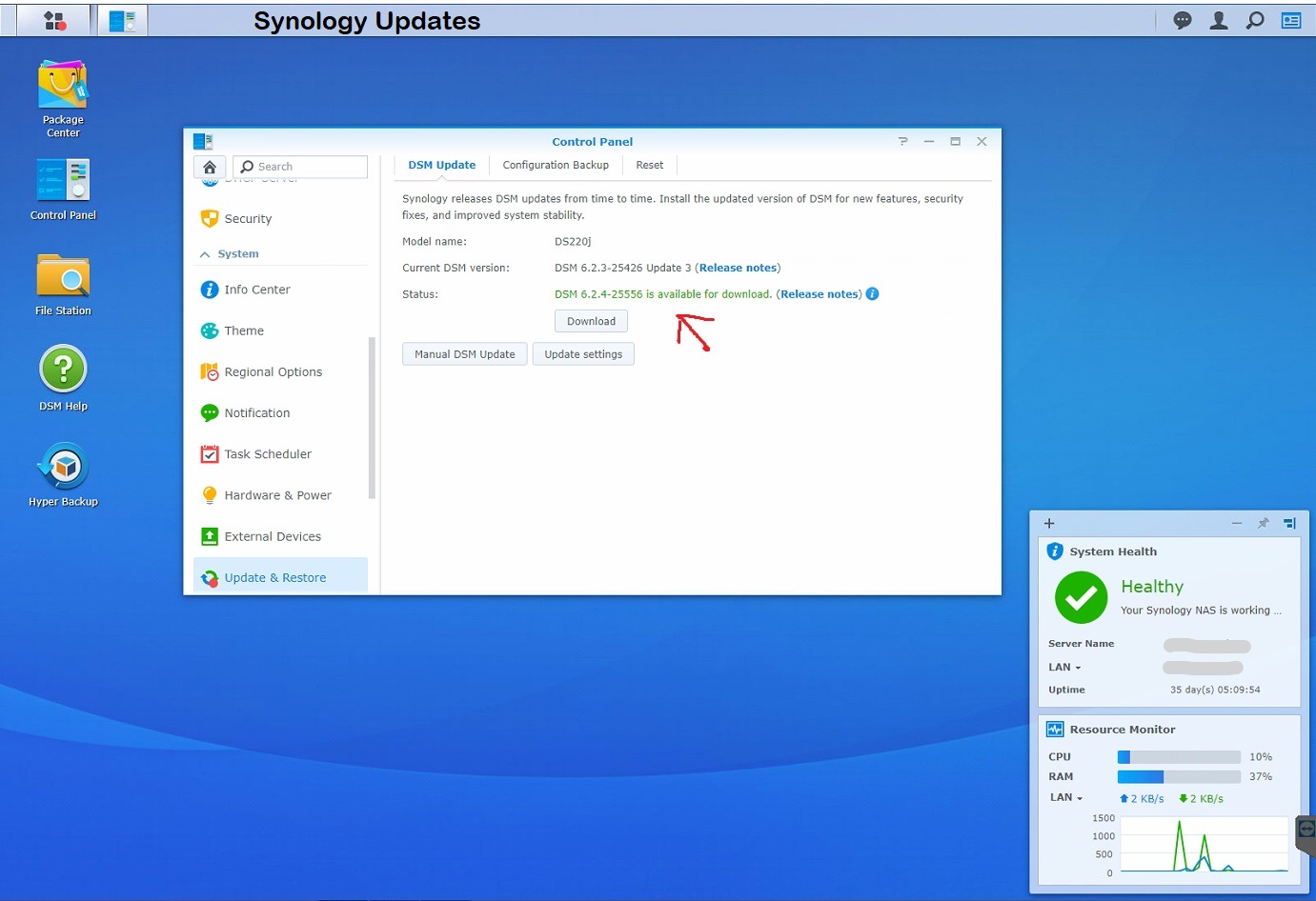Click the LAN traffic graph
This screenshot has height=901, width=1316.
click(1205, 844)
